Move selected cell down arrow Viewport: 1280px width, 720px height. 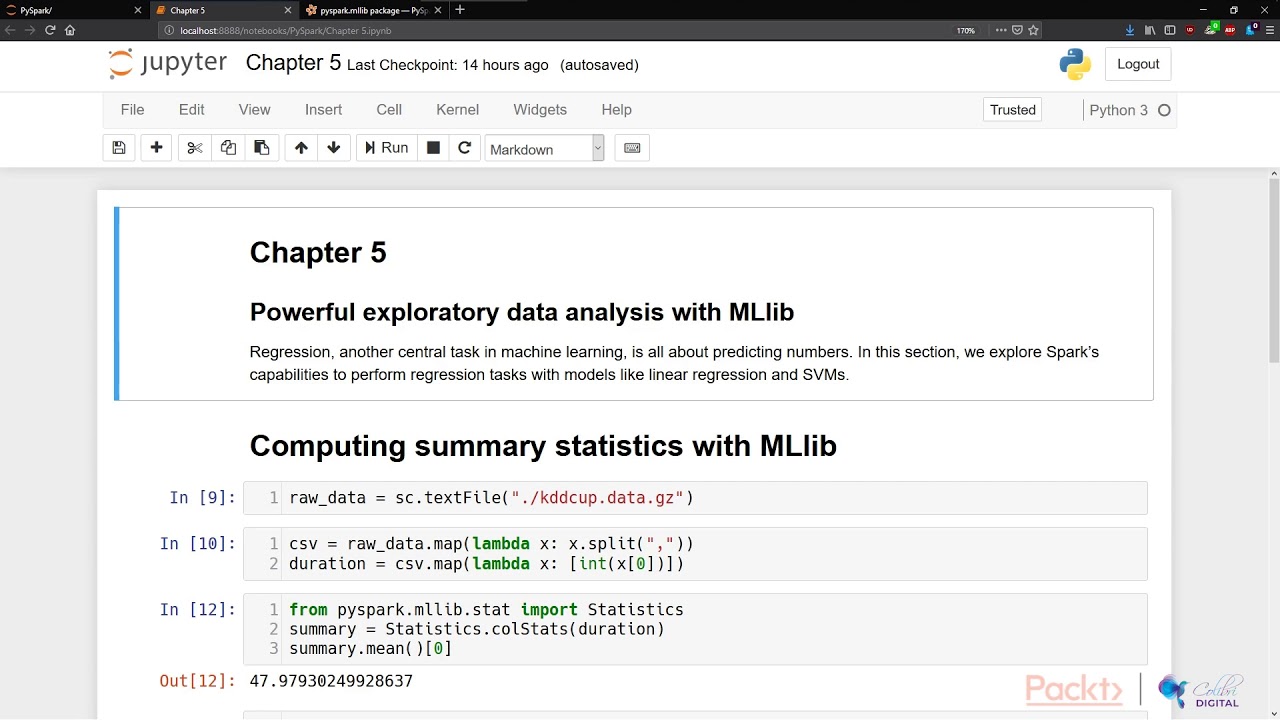(x=334, y=148)
